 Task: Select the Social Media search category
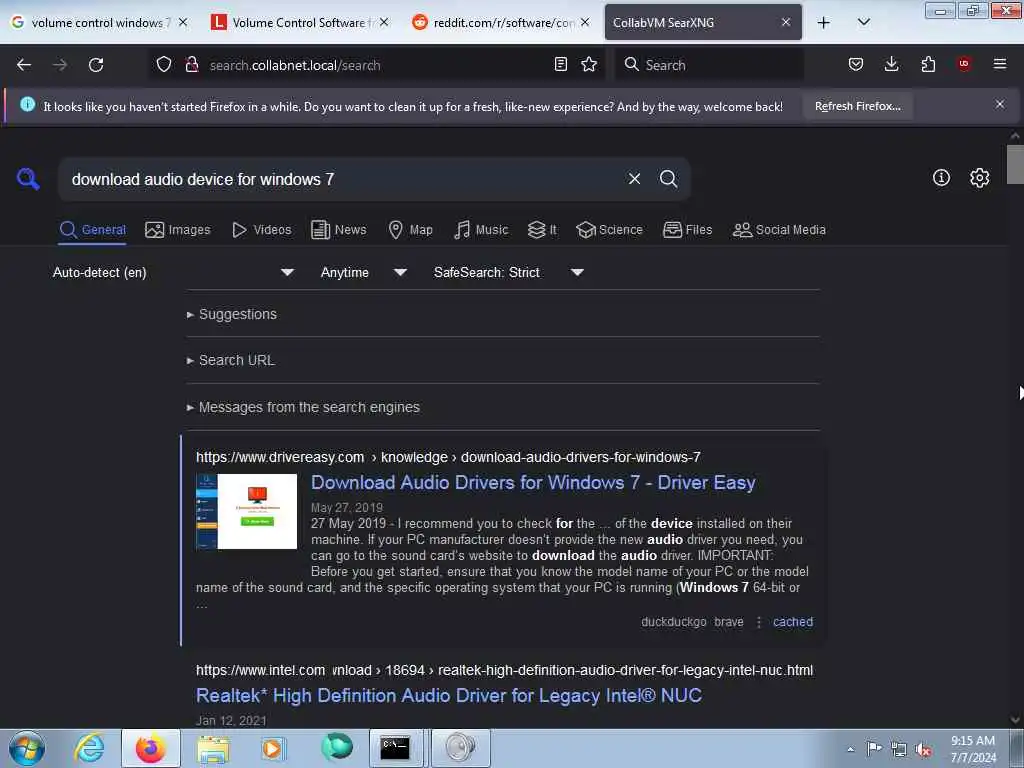779,230
